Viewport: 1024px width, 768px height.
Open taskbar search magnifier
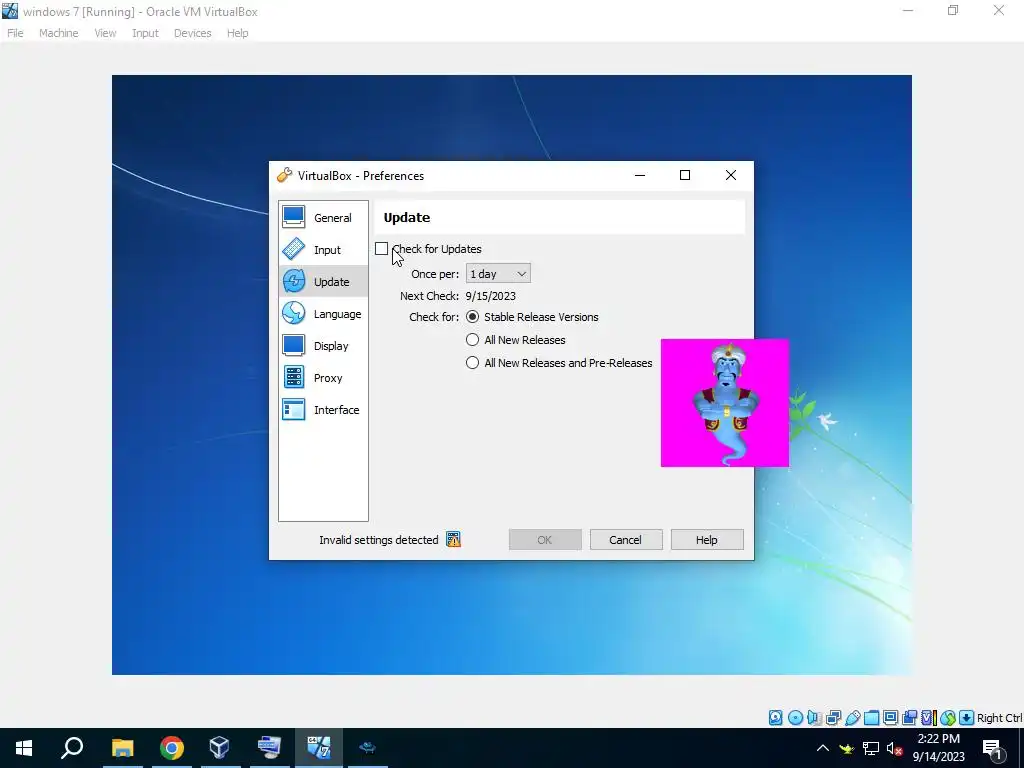(72, 748)
